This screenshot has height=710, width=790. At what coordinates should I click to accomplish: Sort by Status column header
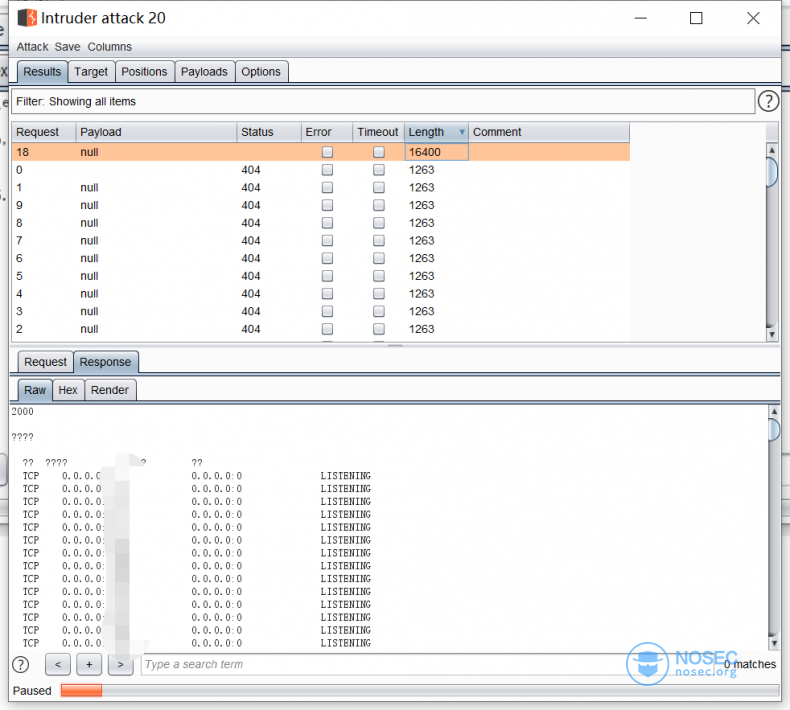point(269,132)
